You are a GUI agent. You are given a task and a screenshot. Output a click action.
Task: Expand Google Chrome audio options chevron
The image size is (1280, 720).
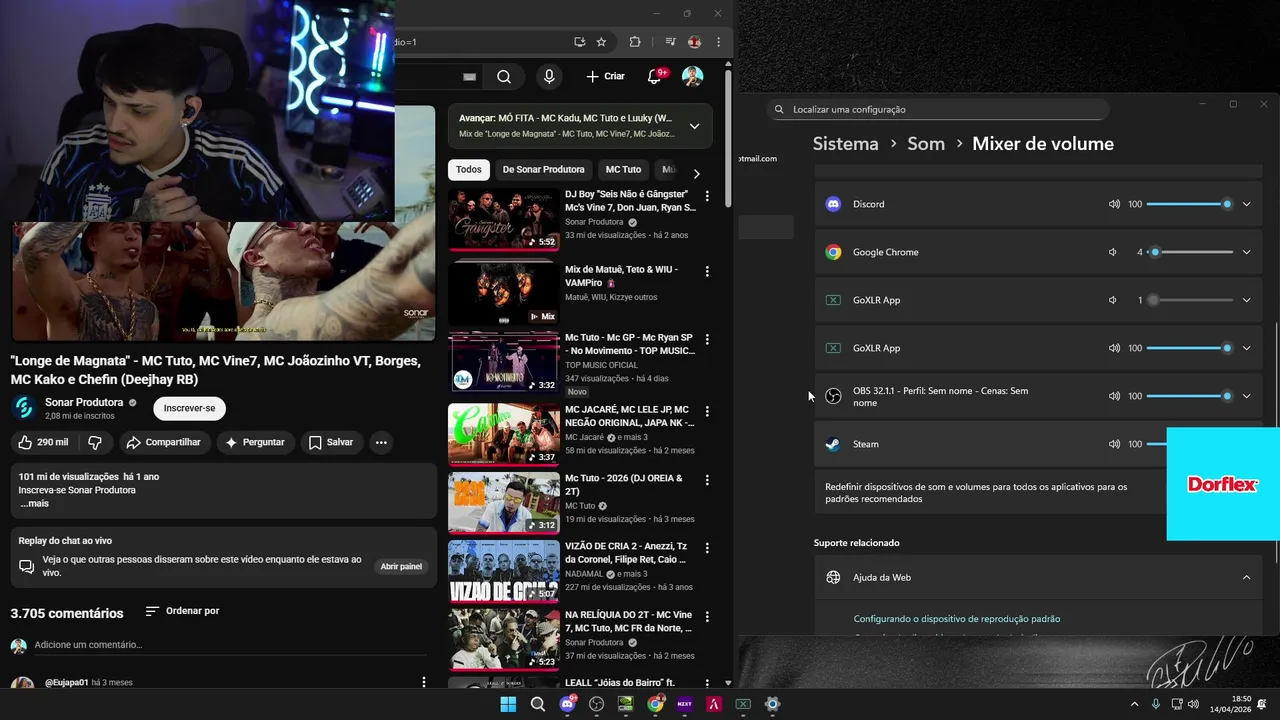coord(1246,252)
